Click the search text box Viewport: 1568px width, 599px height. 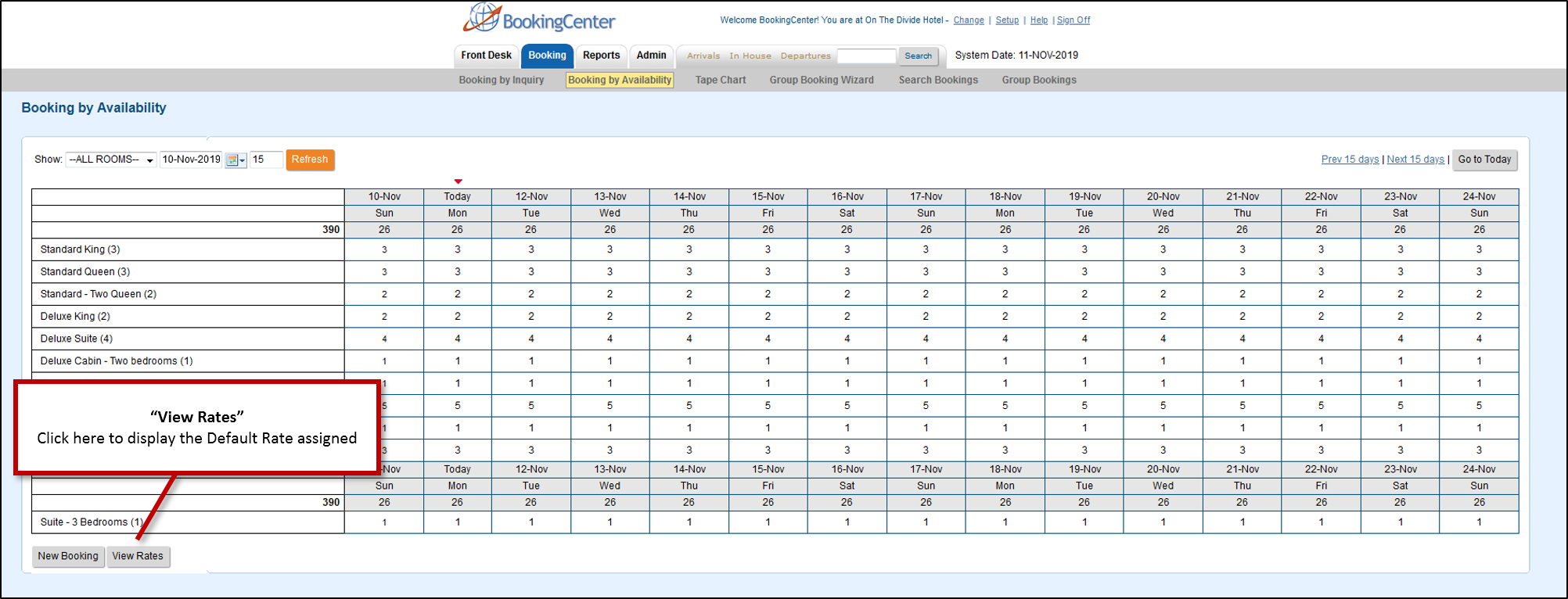click(x=866, y=56)
